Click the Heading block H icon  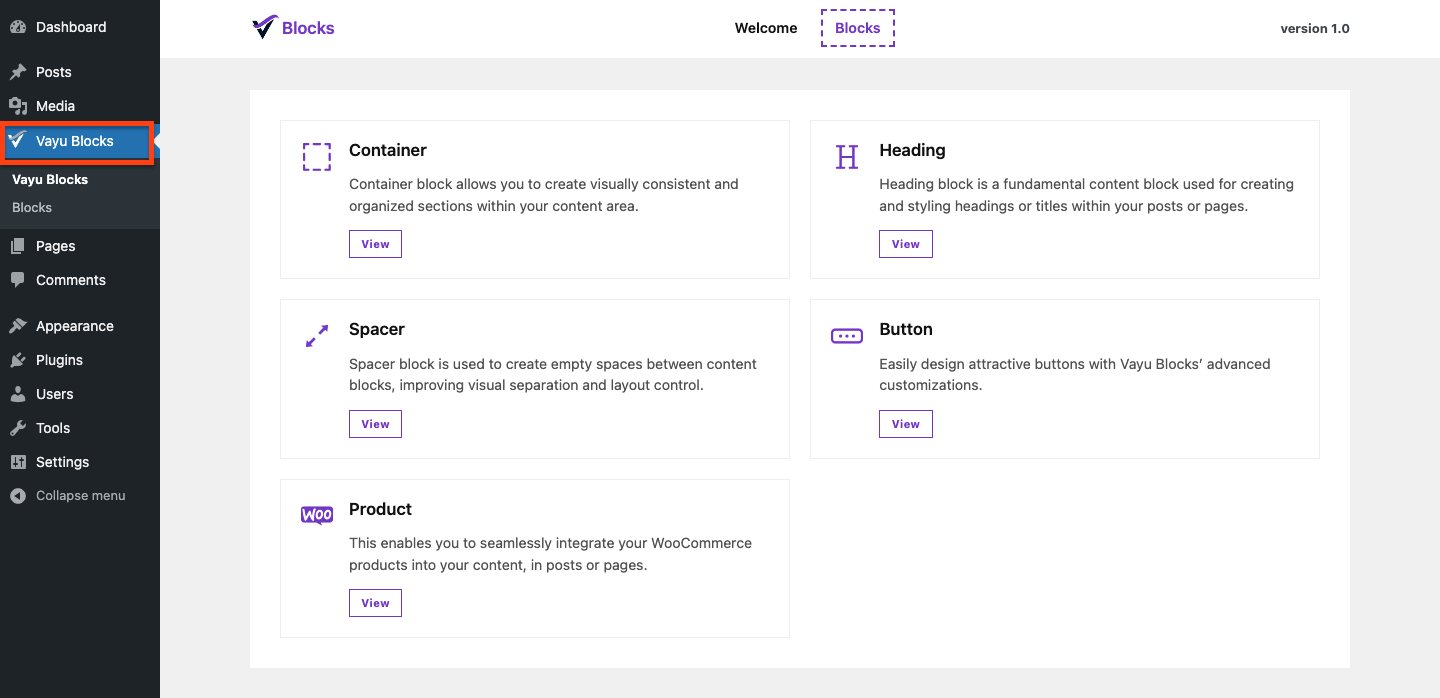[x=847, y=157]
